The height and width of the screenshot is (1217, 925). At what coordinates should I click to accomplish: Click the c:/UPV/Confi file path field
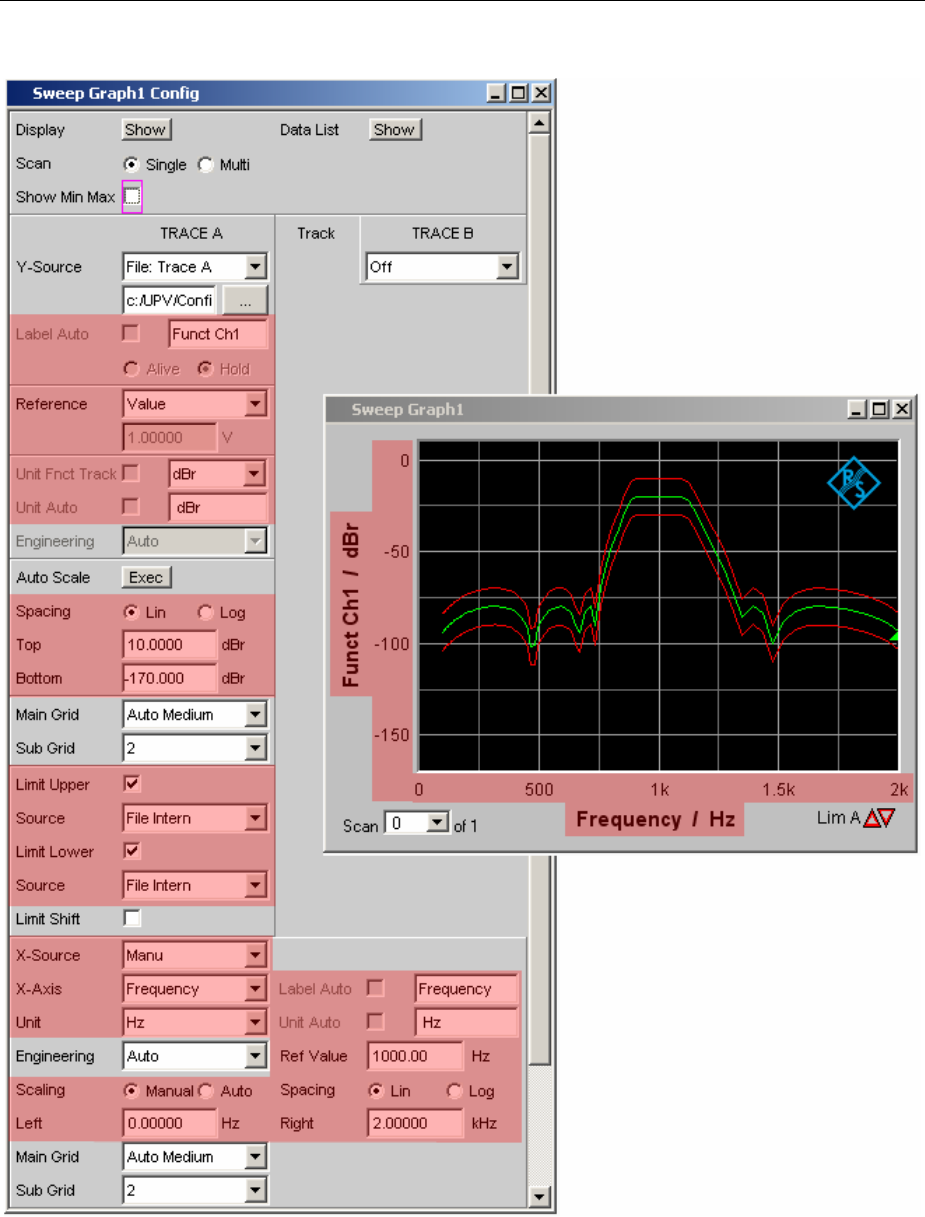[x=171, y=301]
